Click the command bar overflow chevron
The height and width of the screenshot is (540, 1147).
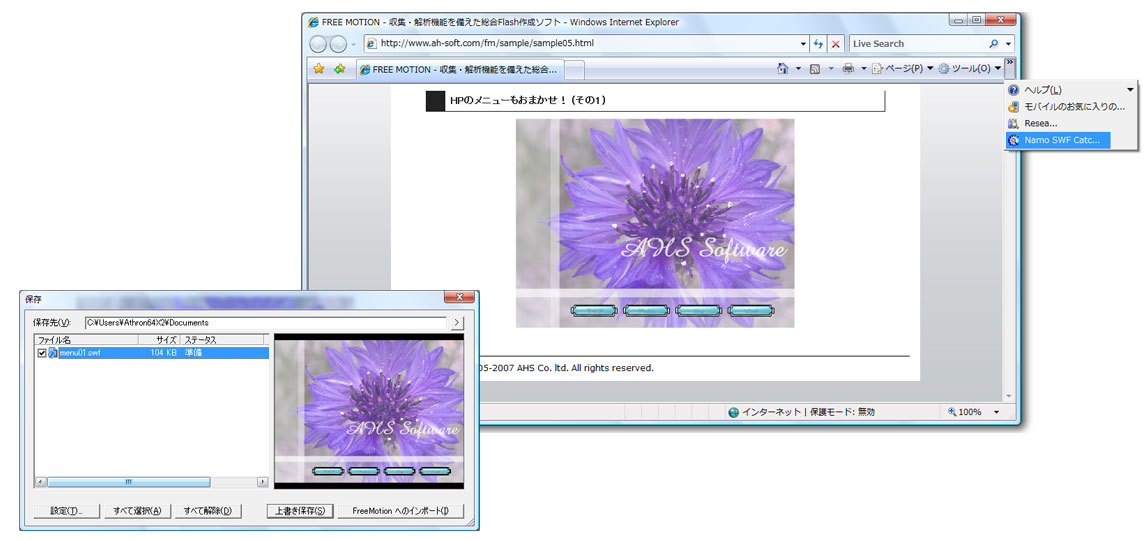tap(1009, 69)
